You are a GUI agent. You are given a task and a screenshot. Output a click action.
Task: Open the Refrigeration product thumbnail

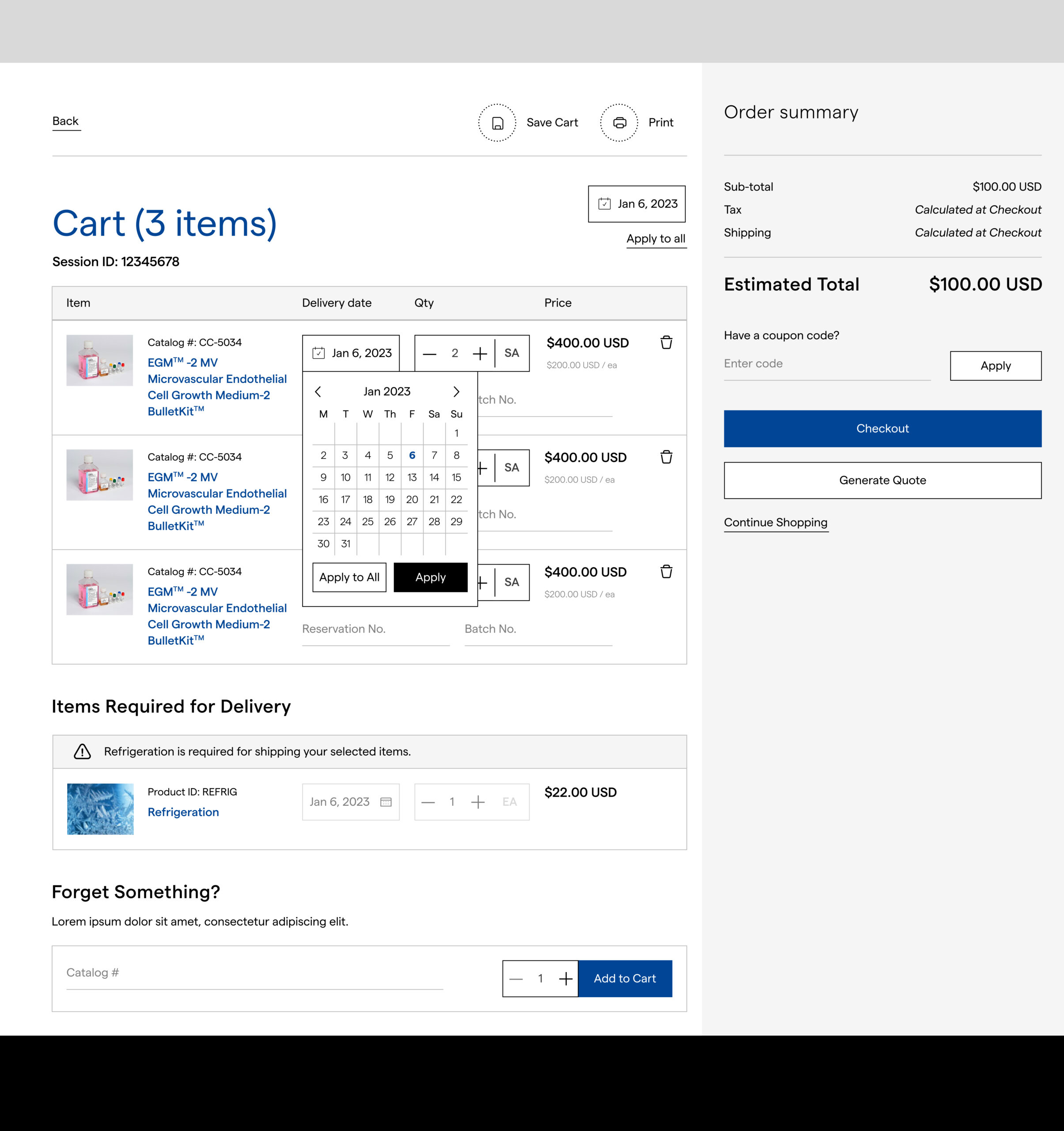[100, 809]
